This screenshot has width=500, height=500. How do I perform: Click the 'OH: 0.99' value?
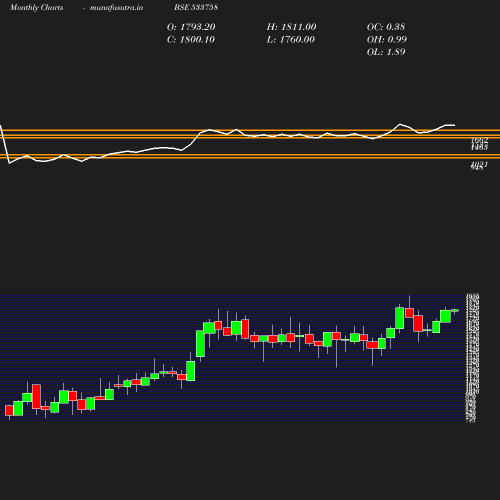(387, 40)
